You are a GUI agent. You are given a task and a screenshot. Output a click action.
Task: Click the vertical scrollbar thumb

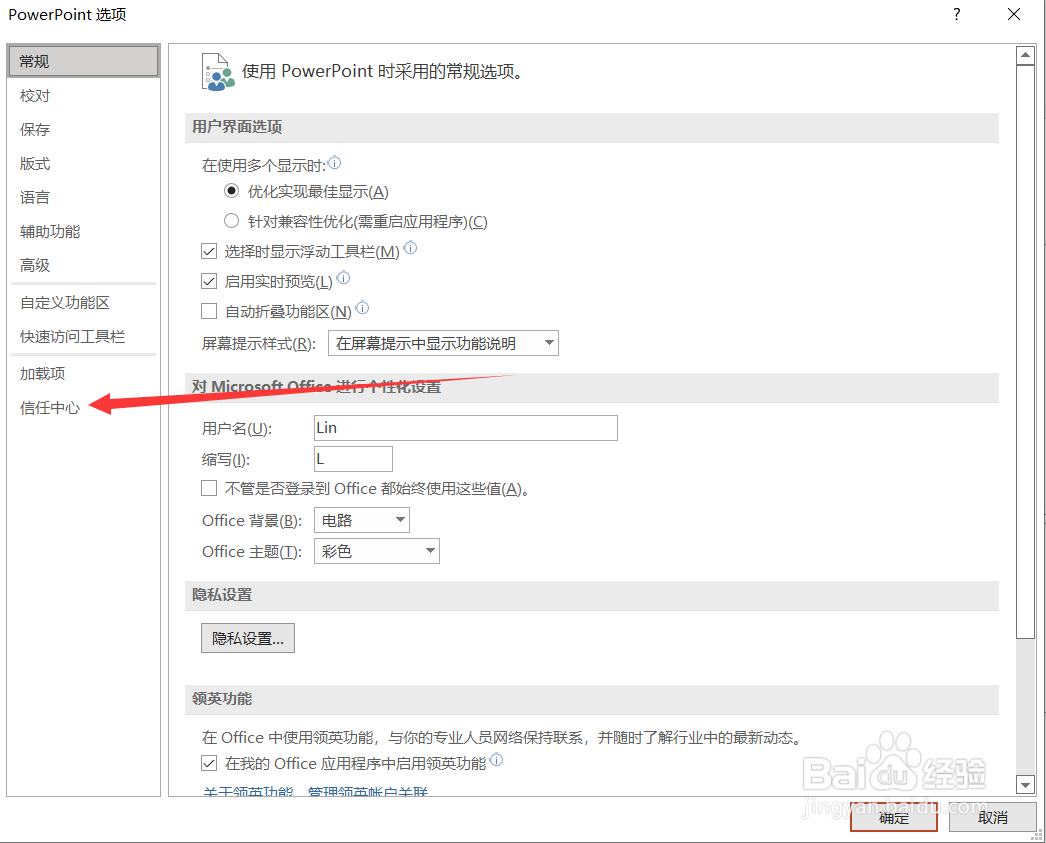(1025, 352)
